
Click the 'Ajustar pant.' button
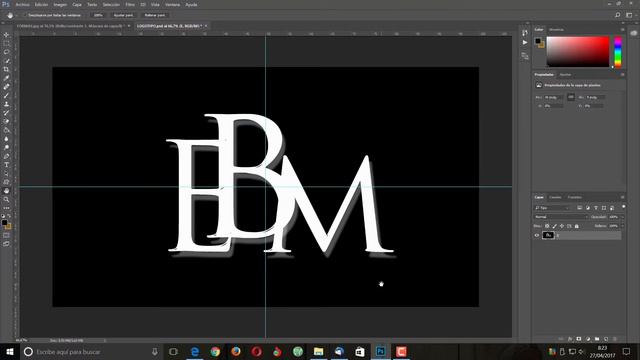click(123, 15)
